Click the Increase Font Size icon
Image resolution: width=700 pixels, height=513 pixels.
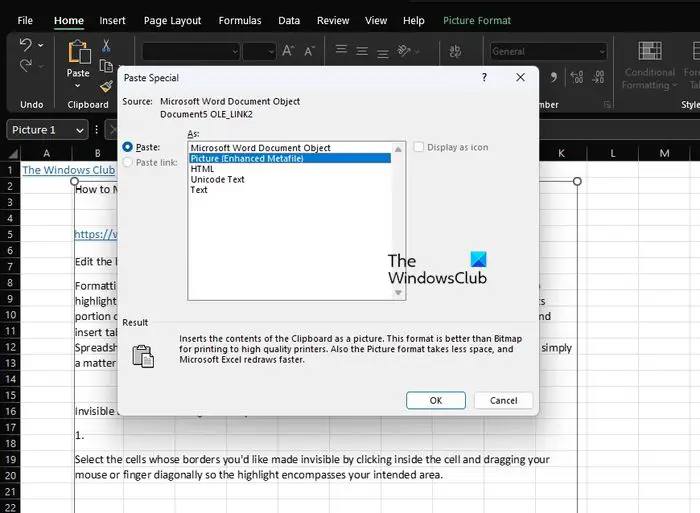click(288, 51)
